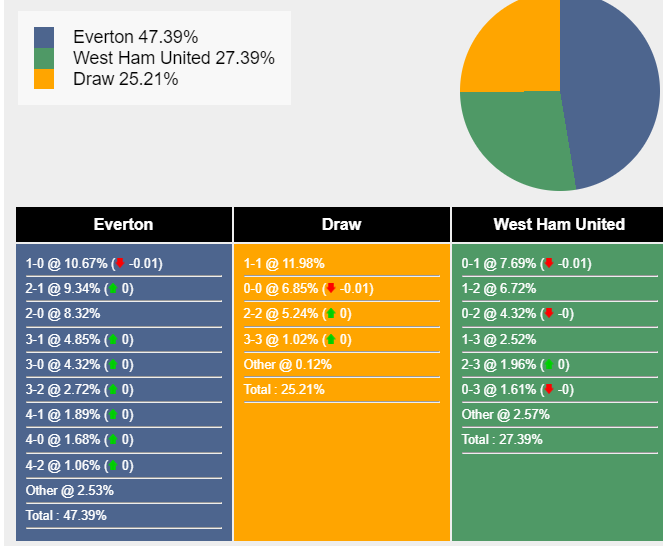Click the Everton blue legend swatch
This screenshot has height=546, width=663.
point(44,37)
